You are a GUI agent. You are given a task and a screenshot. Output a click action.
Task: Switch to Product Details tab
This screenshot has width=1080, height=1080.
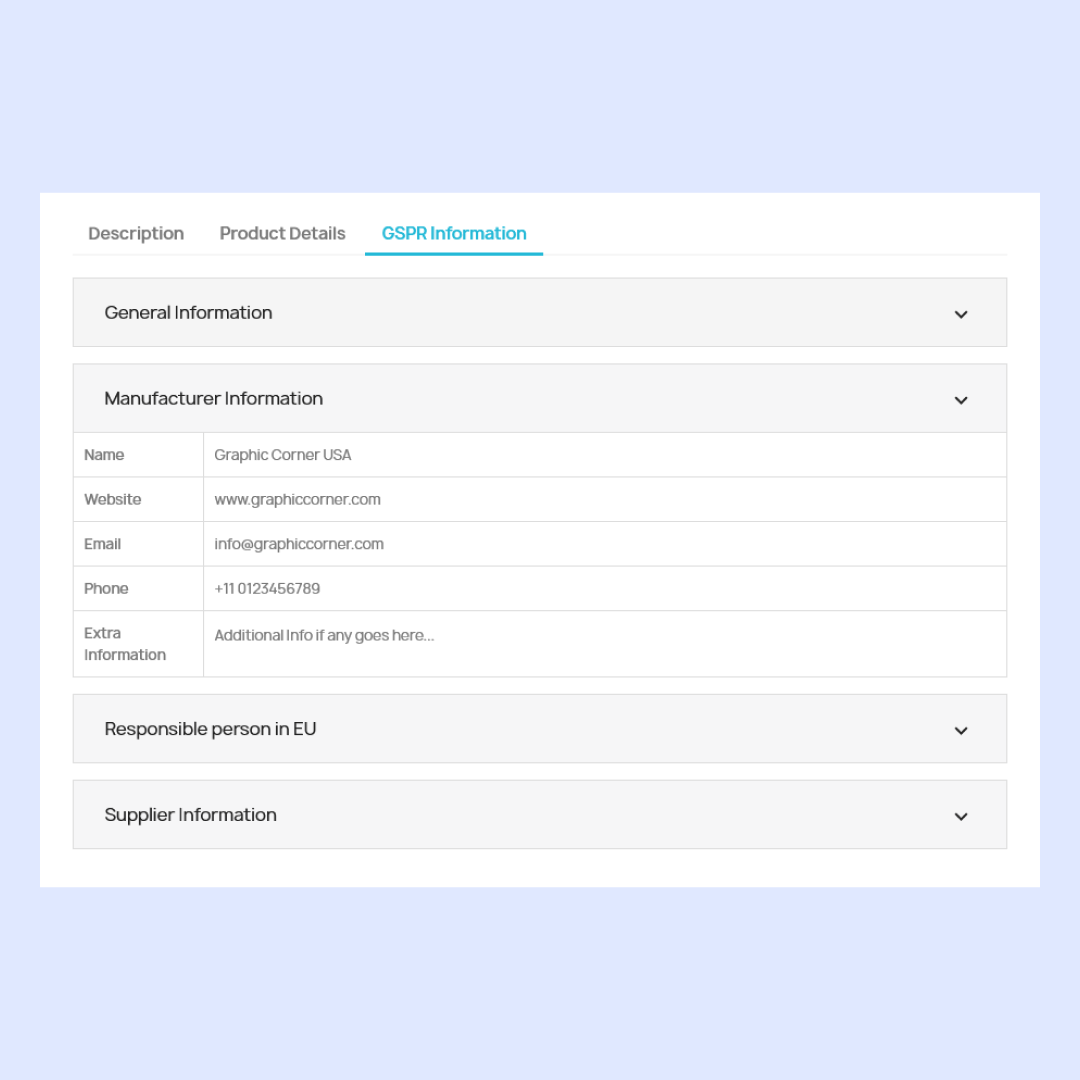282,234
